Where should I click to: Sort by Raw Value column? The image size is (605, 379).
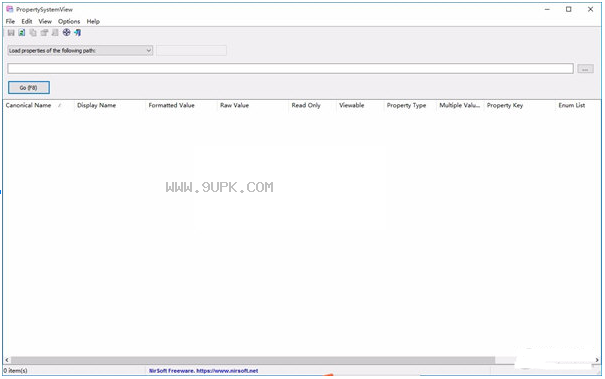253,105
